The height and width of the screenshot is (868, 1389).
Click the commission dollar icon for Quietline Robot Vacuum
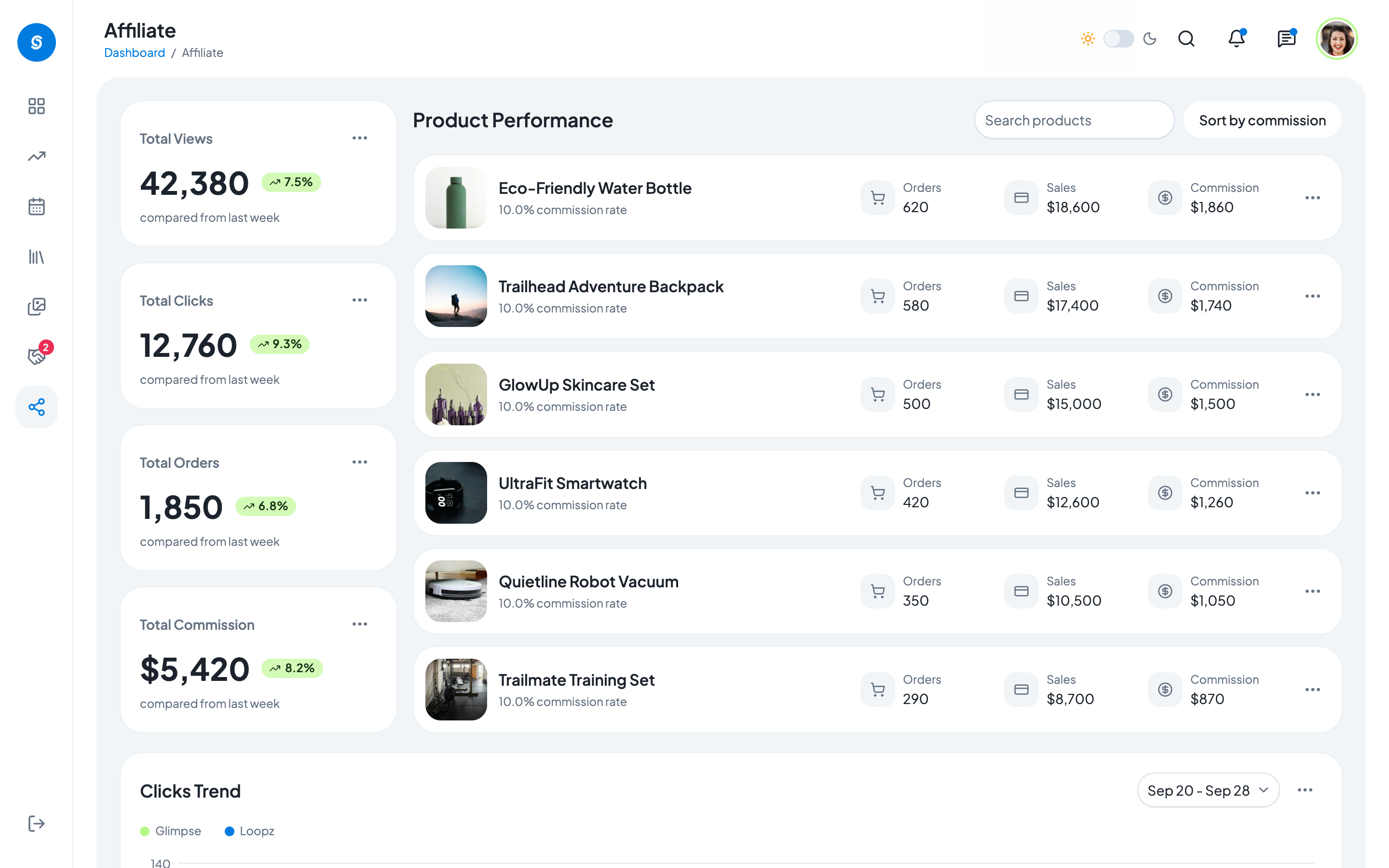pos(1165,591)
